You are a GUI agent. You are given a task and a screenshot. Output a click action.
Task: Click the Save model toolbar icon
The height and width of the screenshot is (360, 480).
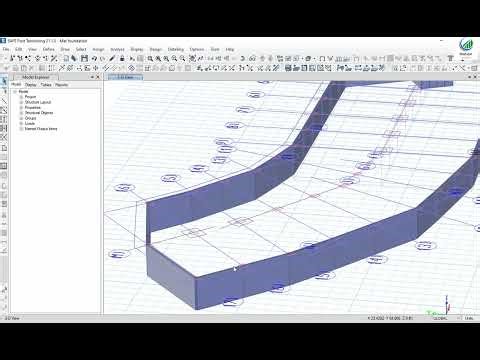(x=84, y=58)
